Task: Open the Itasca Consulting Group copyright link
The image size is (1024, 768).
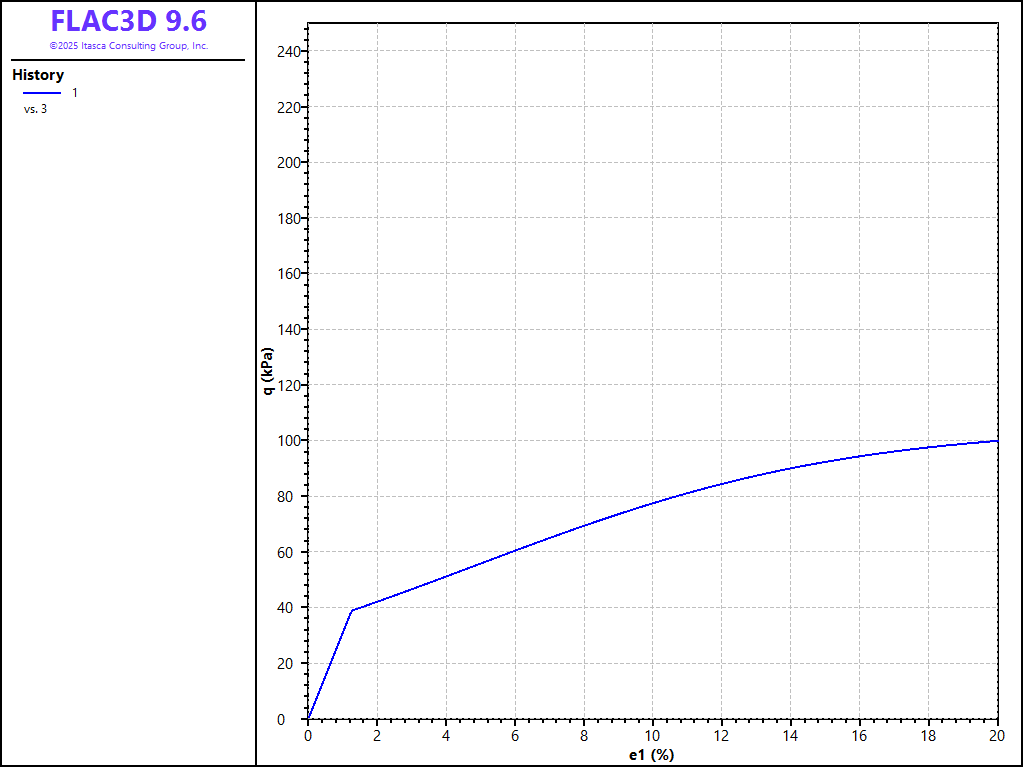Action: point(128,46)
